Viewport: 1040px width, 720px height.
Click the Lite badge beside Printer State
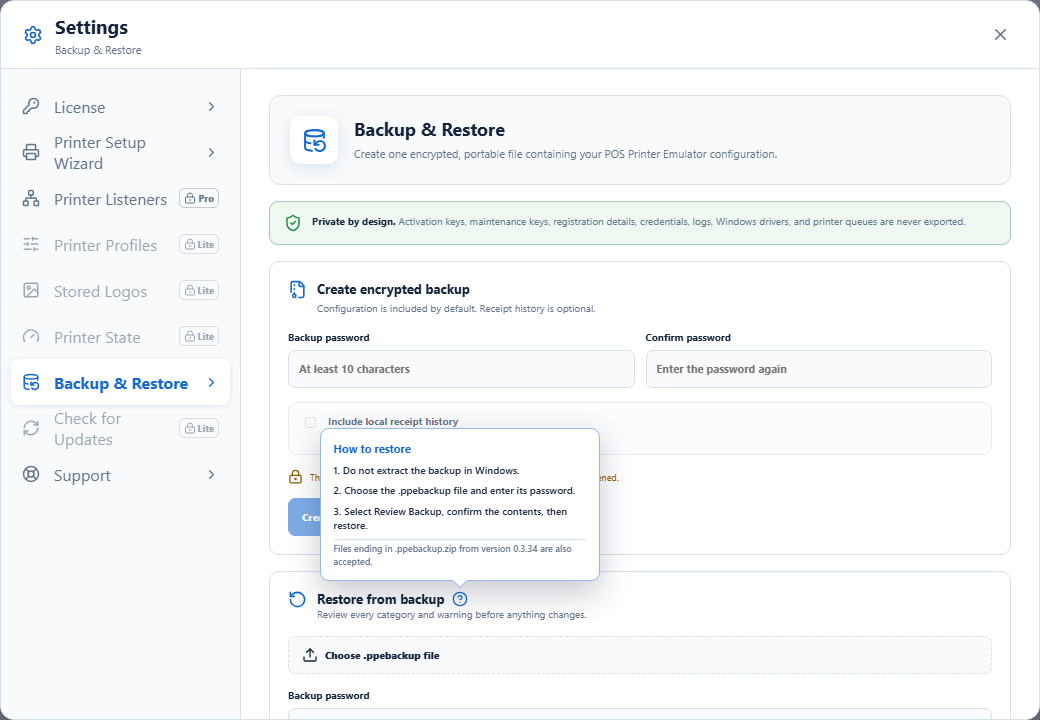199,336
